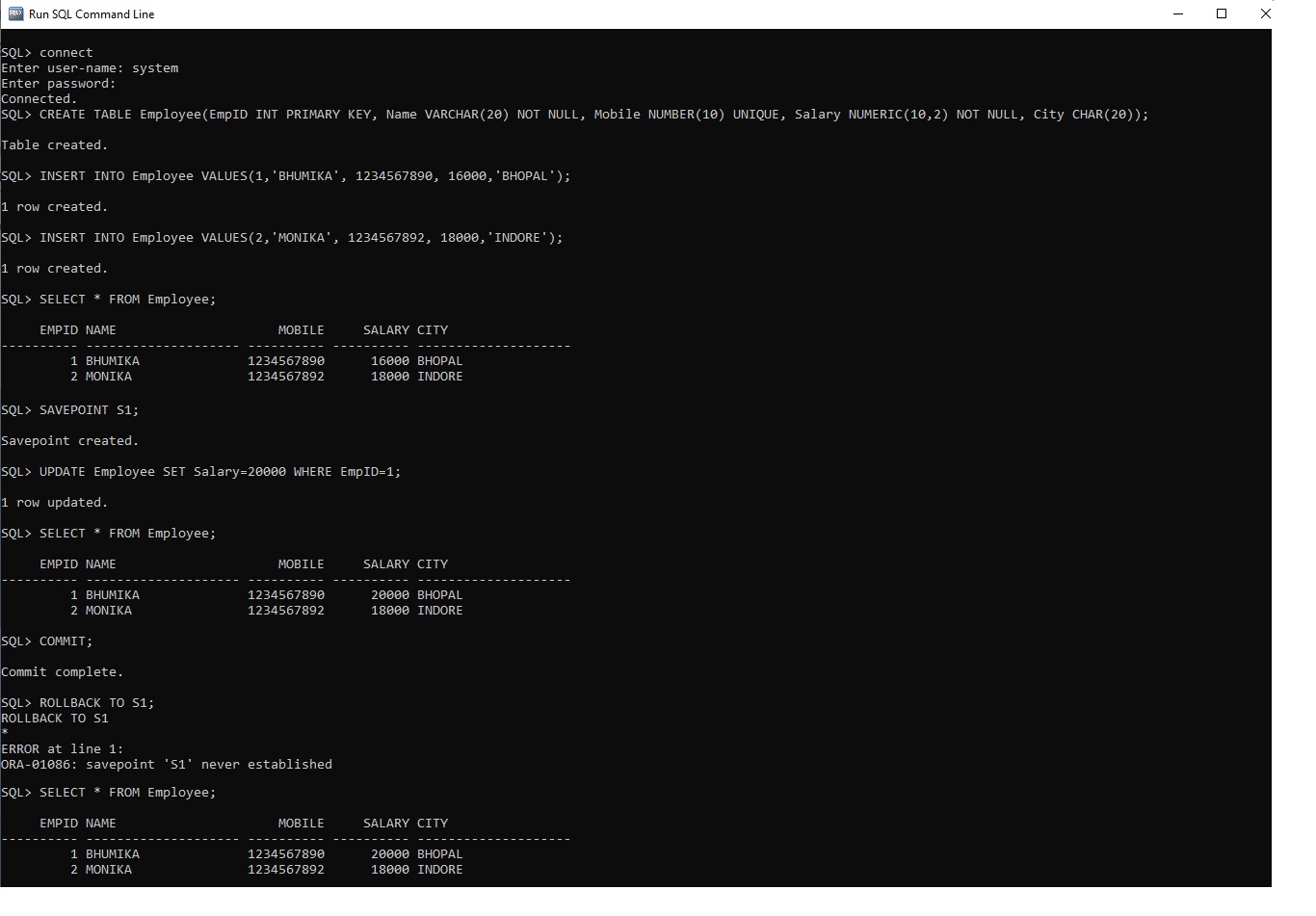The width and height of the screenshot is (1316, 916).
Task: Click the 'SQL> ROLLBACK TO S1;' command line
Action: 78,703
